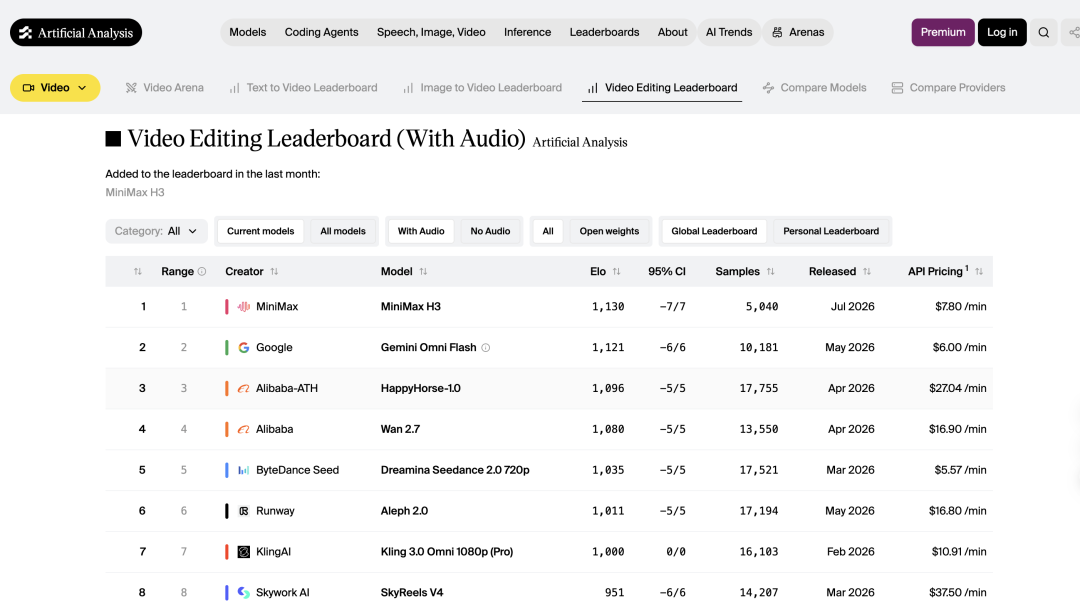Click the Artificial Analysis logo
Image resolution: width=1080 pixels, height=609 pixels.
click(x=76, y=32)
